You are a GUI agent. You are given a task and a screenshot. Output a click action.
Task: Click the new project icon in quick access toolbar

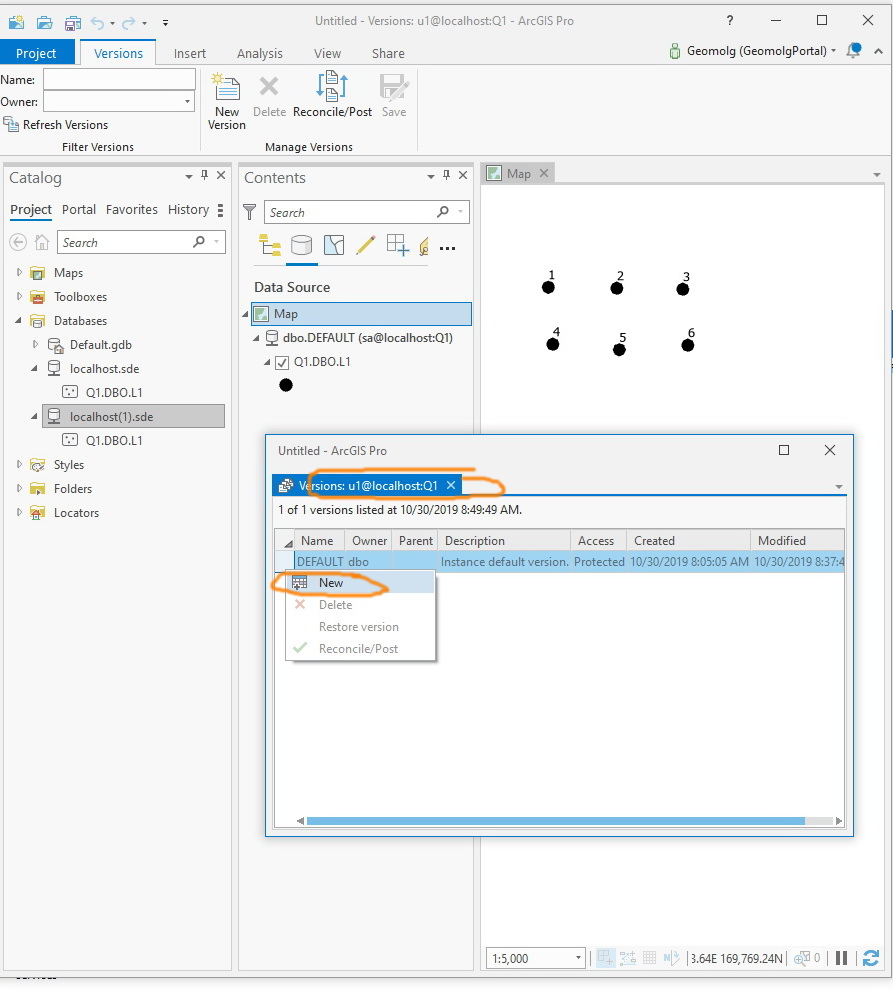(17, 23)
